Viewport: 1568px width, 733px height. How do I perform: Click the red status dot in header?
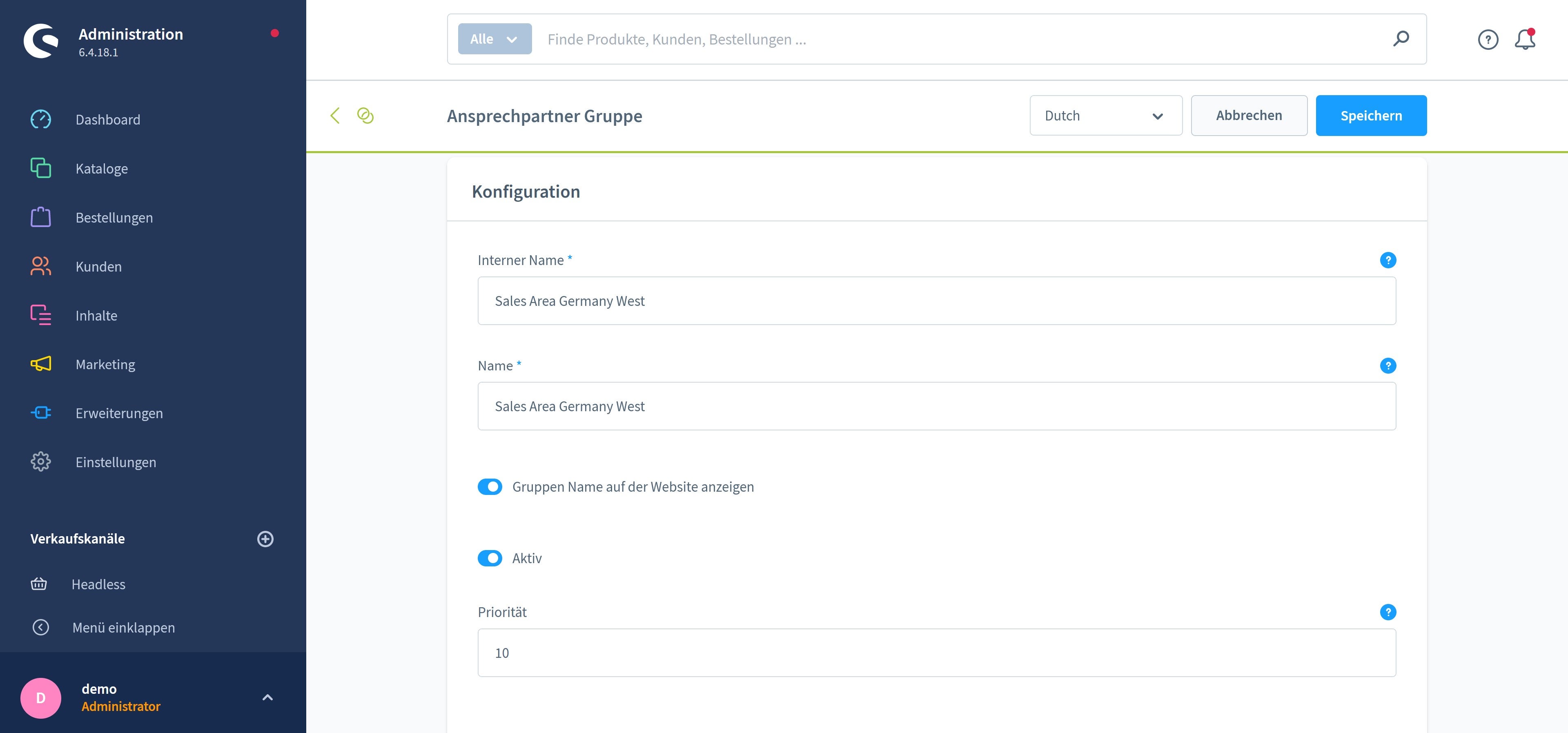[274, 33]
